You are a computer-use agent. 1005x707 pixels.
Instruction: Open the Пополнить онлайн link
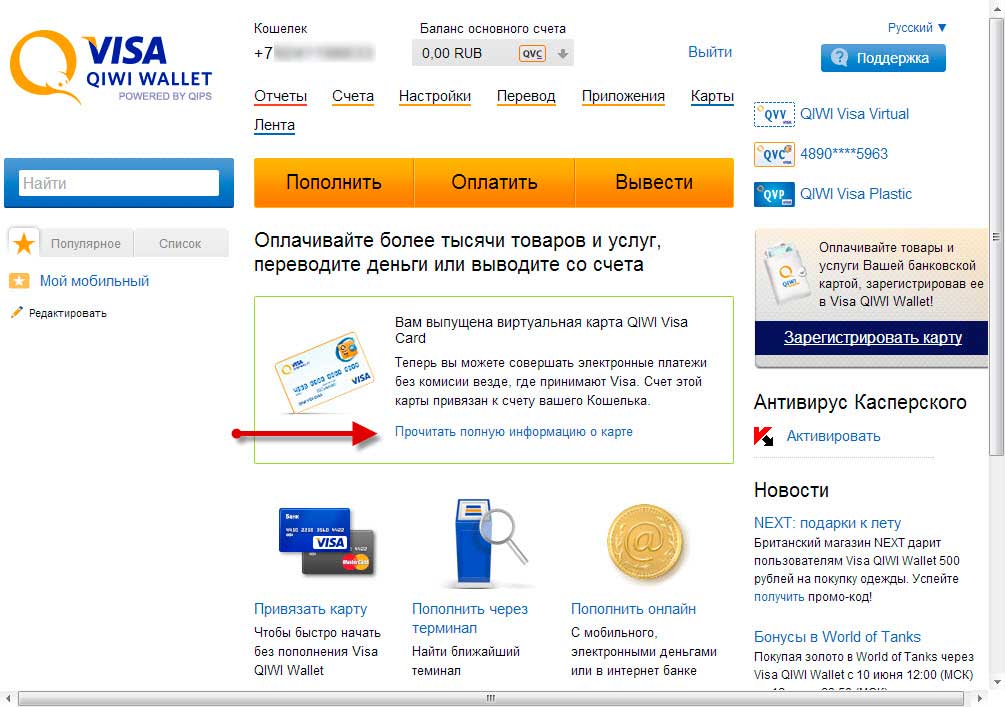coord(633,609)
